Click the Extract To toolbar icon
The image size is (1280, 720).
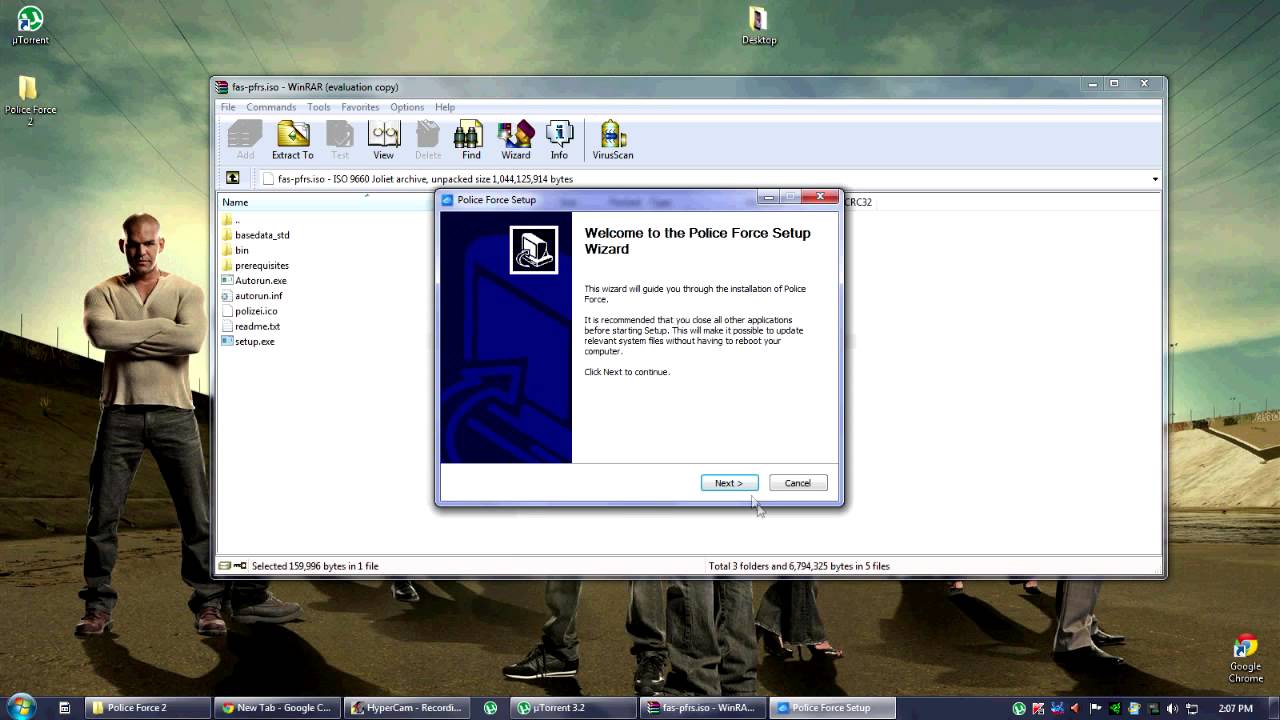[x=293, y=140]
